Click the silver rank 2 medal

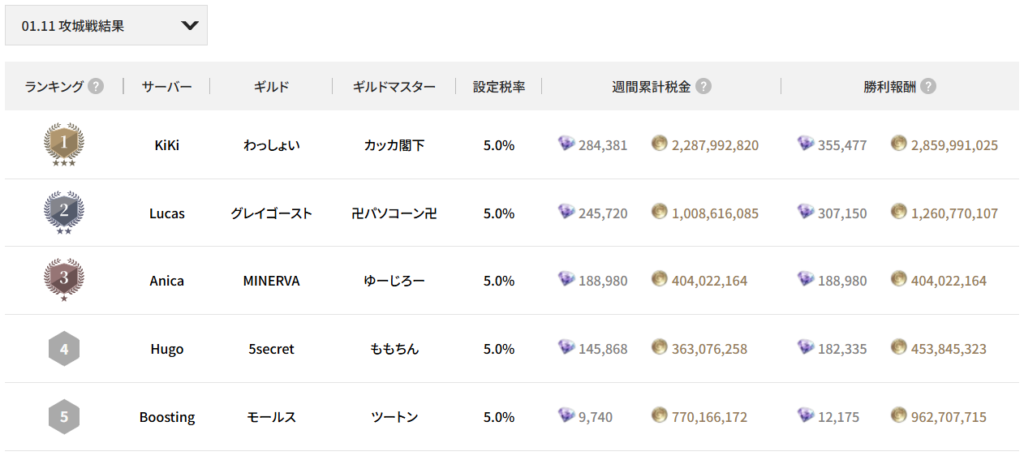(x=64, y=212)
